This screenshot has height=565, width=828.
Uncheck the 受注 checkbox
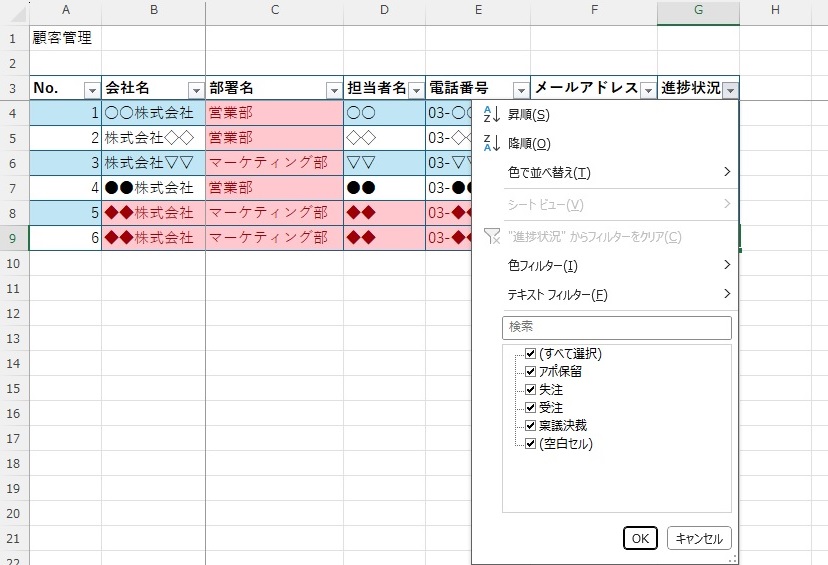(x=531, y=408)
